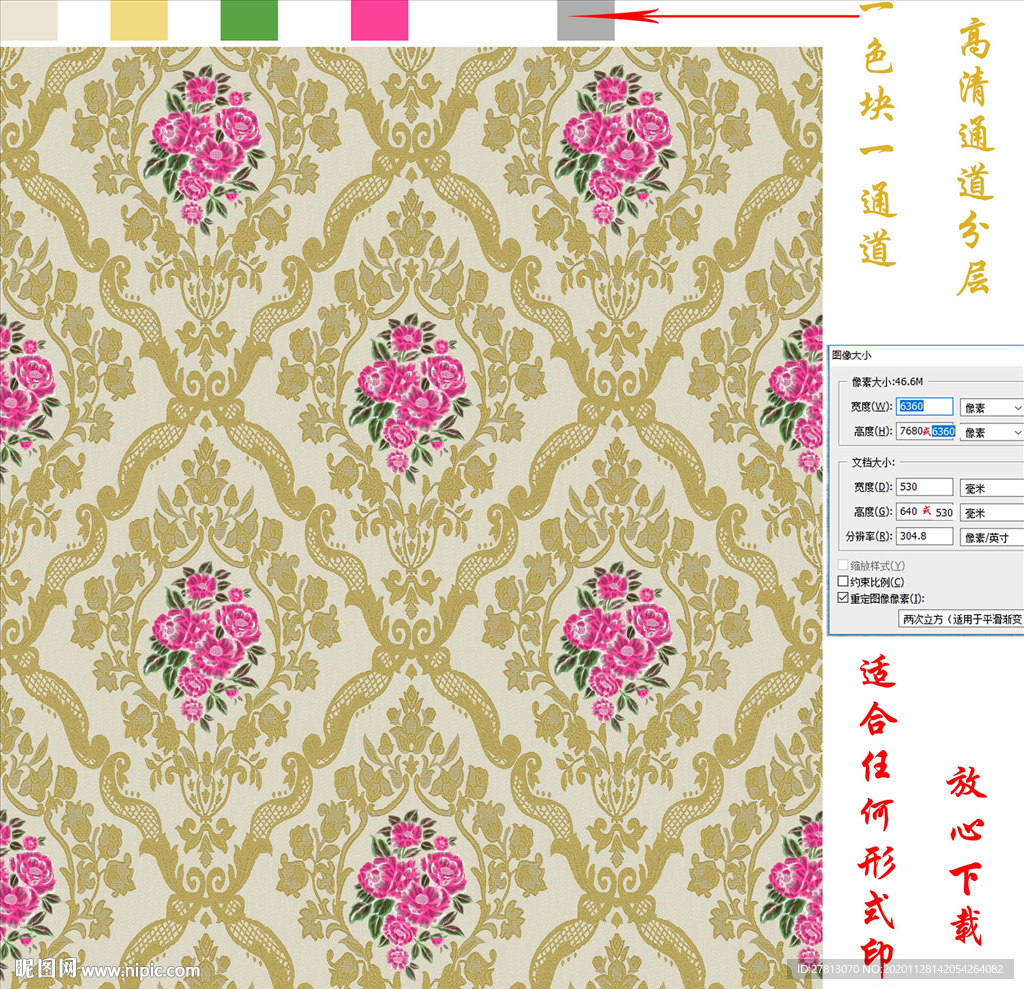Open the document height 毫米 unit dropdown
1024x989 pixels.
(991, 513)
